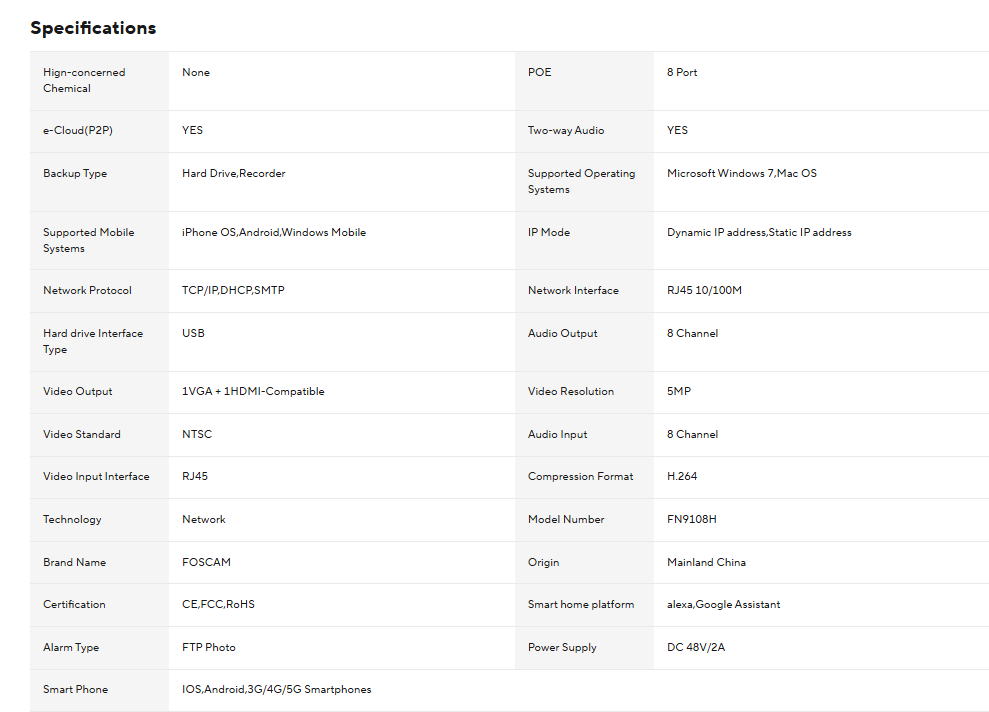Screen dimensions: 989x712
Task: Select Dynamic IP address,Static IP address value
Action: click(759, 232)
